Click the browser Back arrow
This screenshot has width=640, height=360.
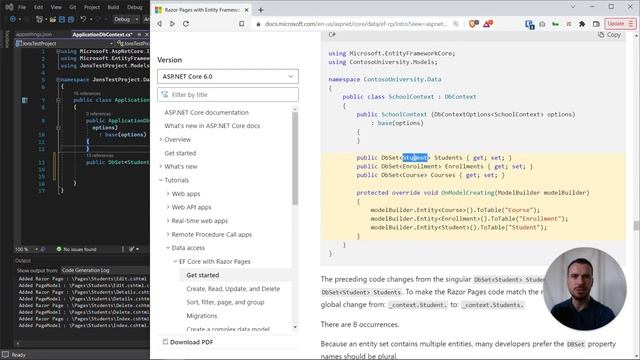[x=160, y=24]
